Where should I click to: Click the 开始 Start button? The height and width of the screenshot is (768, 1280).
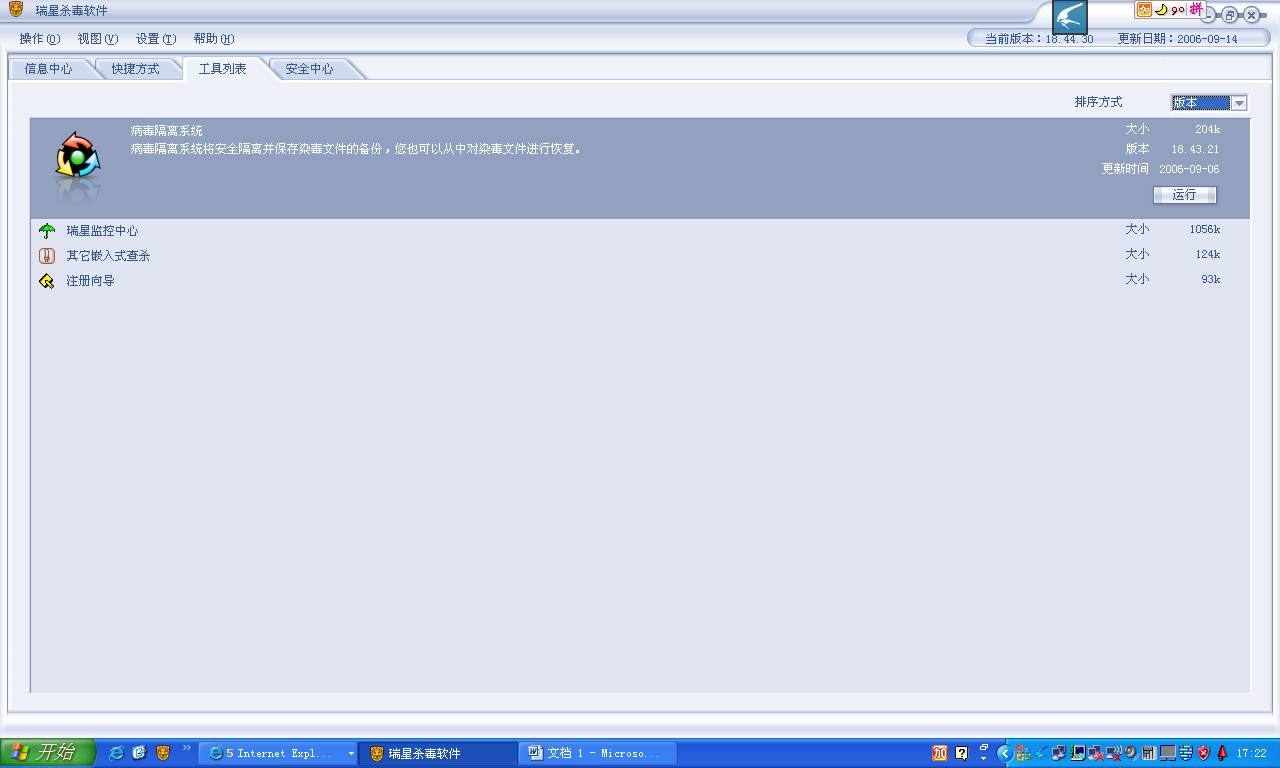pos(47,752)
